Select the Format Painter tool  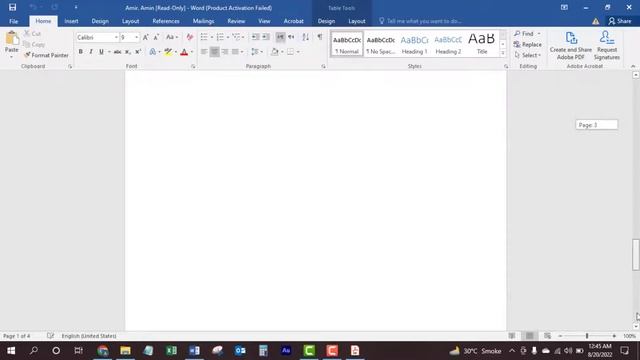click(46, 55)
